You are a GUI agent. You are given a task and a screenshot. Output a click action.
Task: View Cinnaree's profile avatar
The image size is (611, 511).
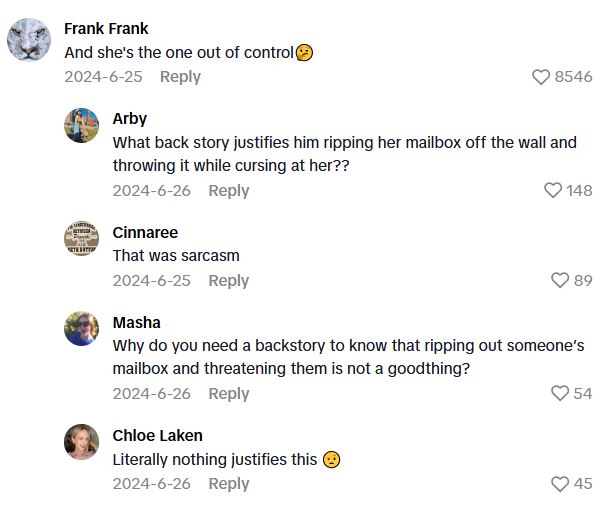pyautogui.click(x=81, y=239)
